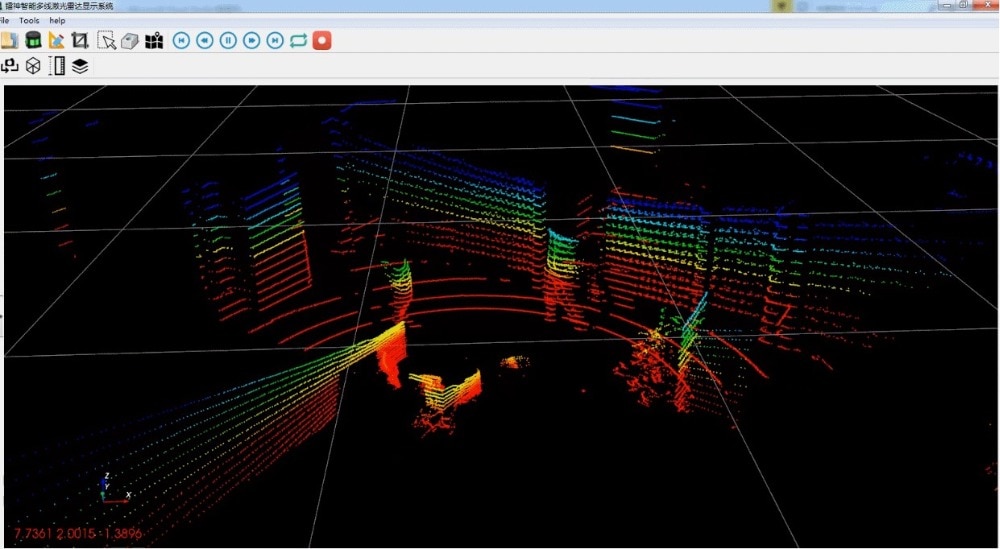Toggle the 3D wireframe cube view
Viewport: 1000px width, 549px height.
point(33,66)
